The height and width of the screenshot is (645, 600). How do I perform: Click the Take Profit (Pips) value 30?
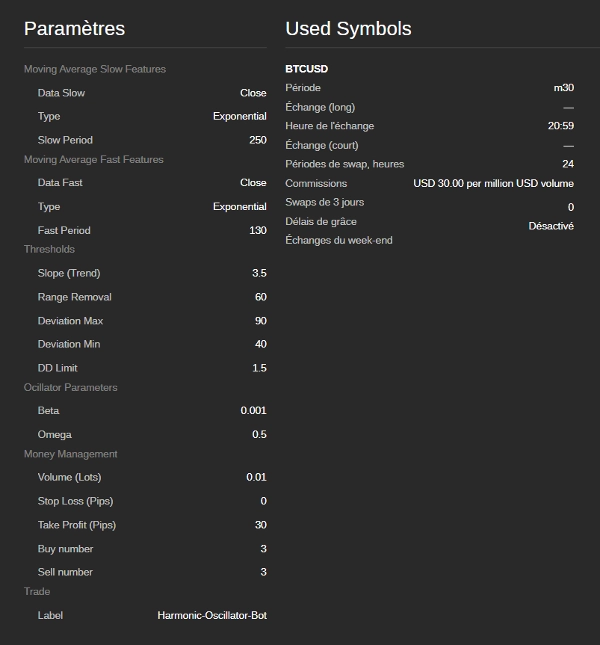pos(261,525)
